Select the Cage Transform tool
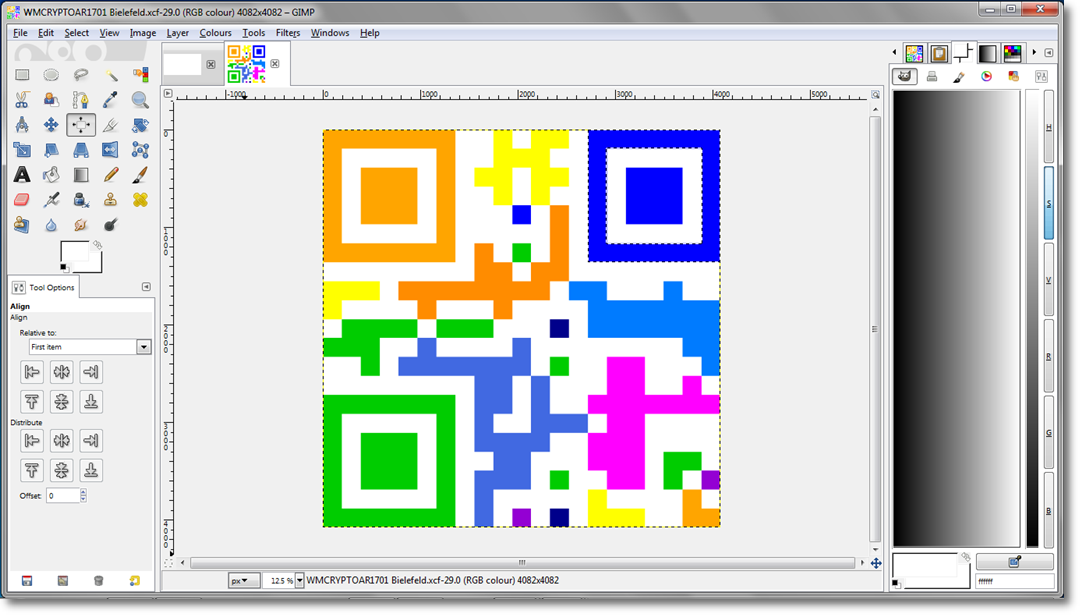The width and height of the screenshot is (1080, 615). pos(140,149)
